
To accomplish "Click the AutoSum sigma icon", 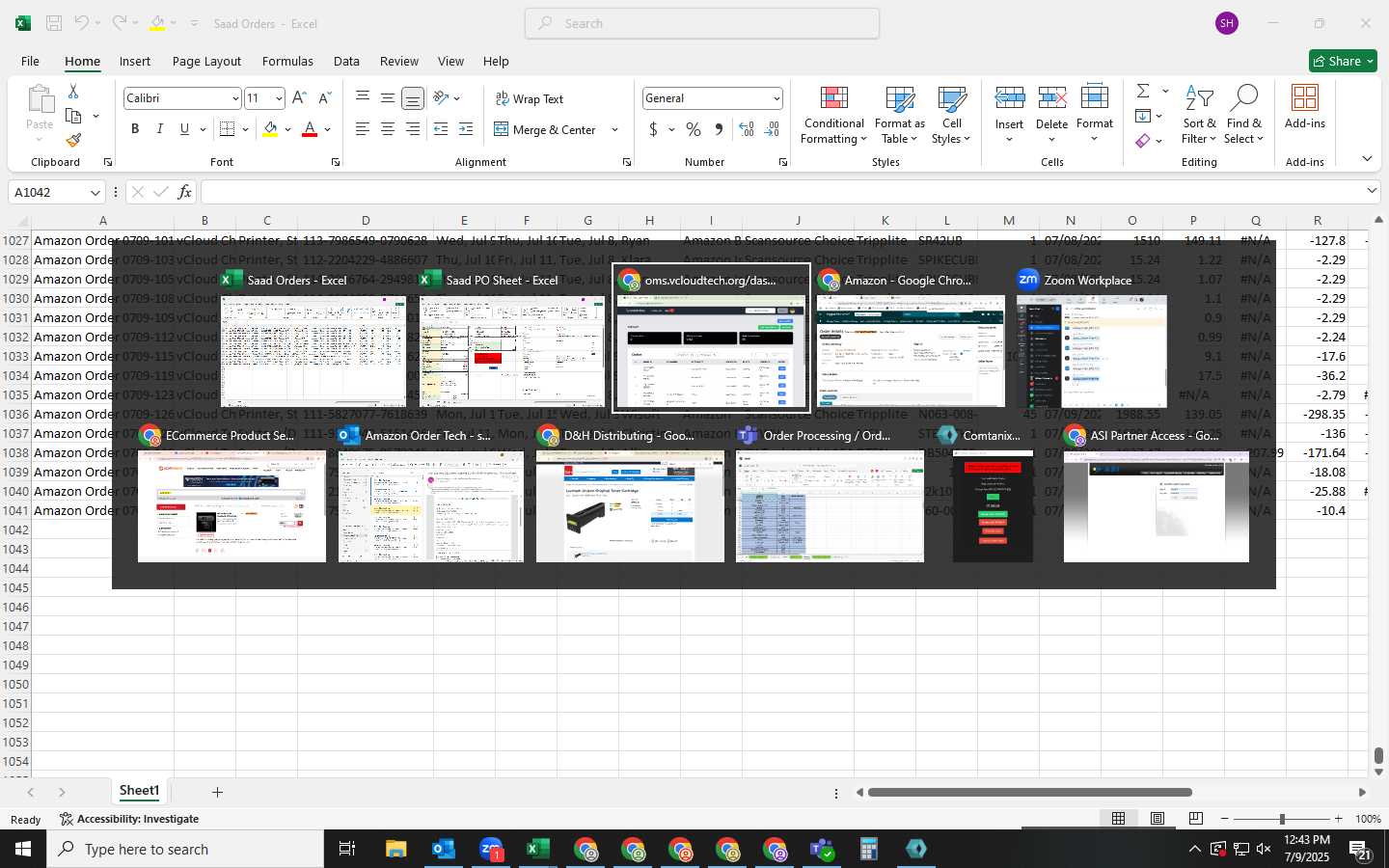I will pyautogui.click(x=1143, y=91).
